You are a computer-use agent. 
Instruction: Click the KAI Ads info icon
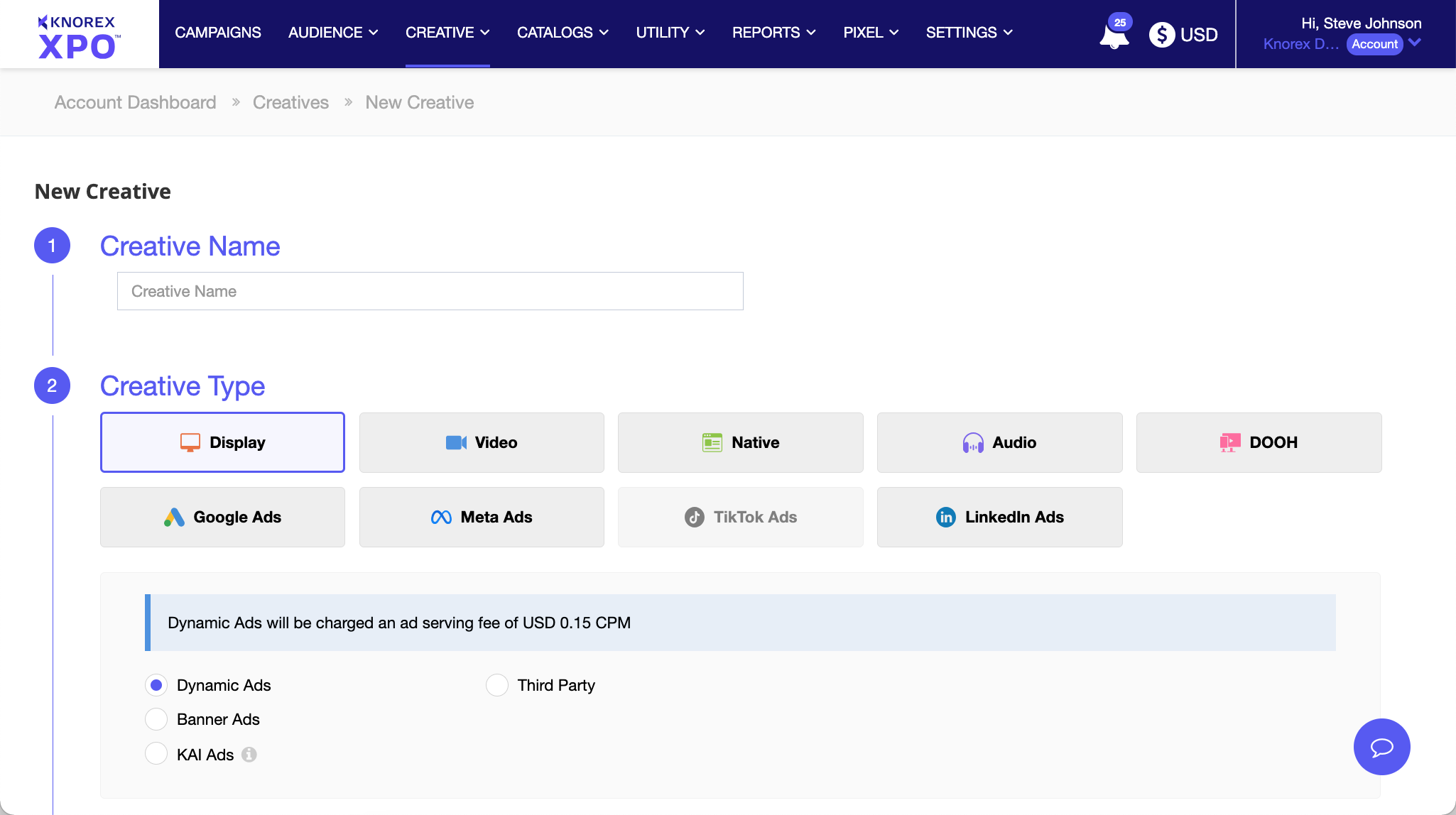click(x=249, y=755)
